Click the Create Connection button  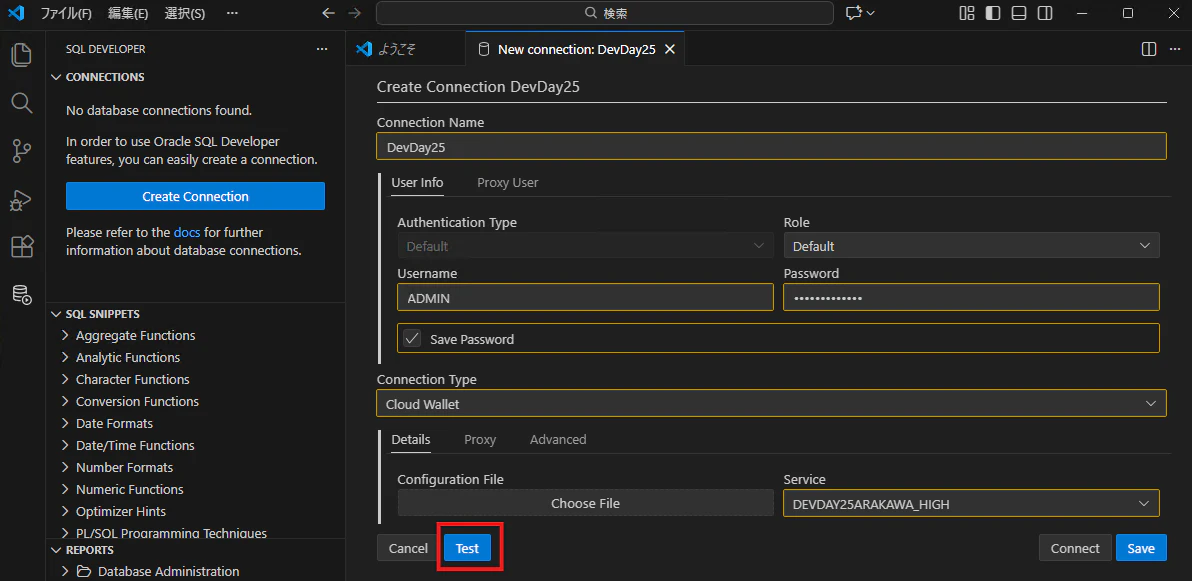[195, 196]
